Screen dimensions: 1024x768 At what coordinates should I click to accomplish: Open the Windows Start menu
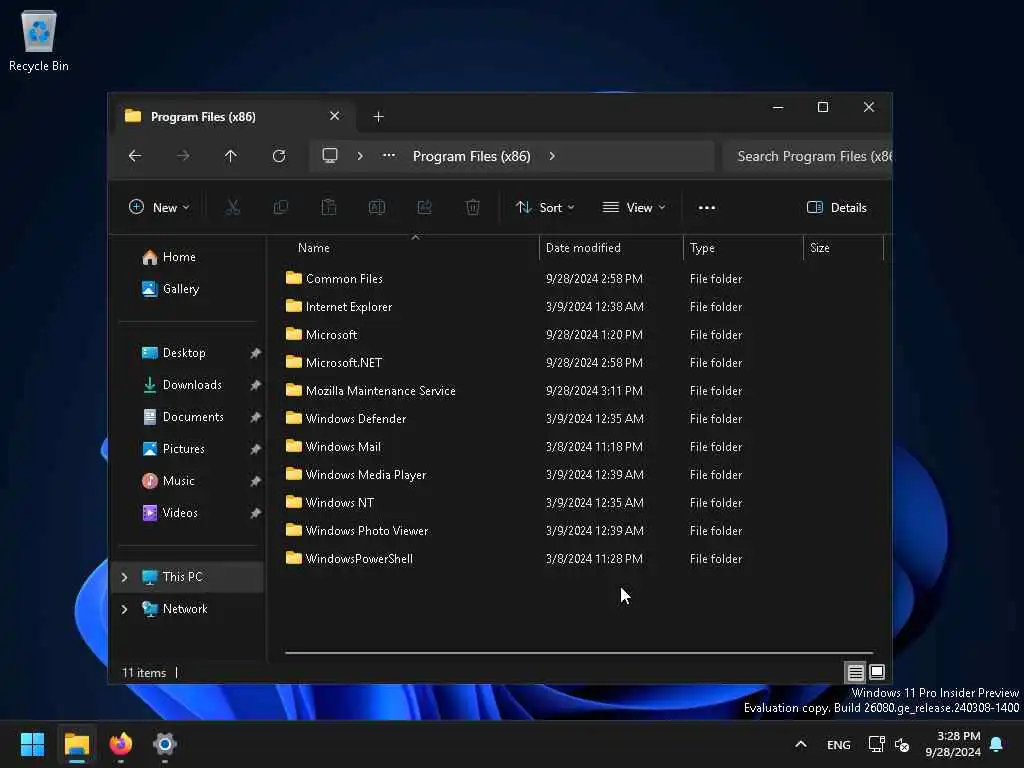pos(32,744)
